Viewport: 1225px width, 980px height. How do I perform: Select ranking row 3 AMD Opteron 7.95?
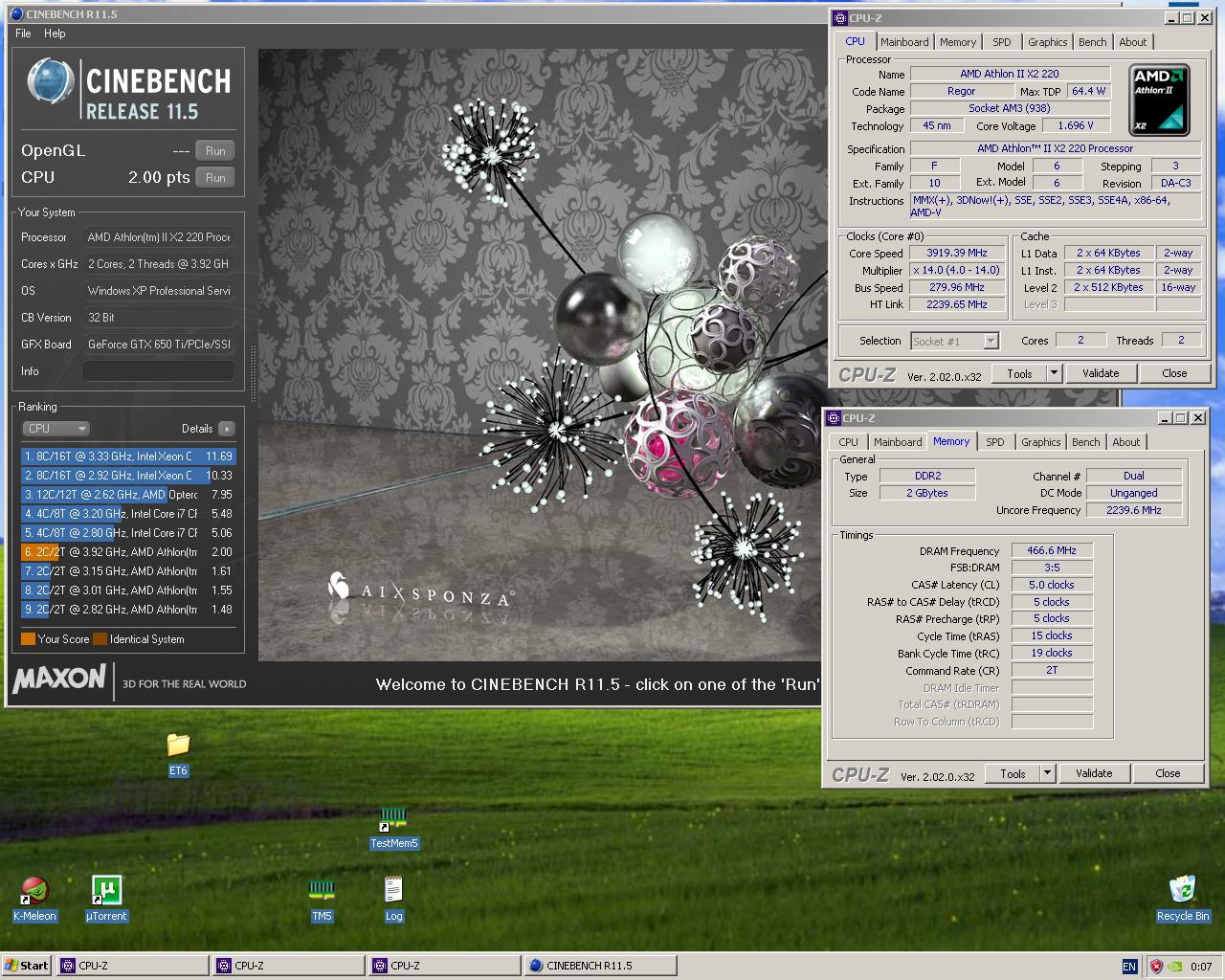(128, 495)
